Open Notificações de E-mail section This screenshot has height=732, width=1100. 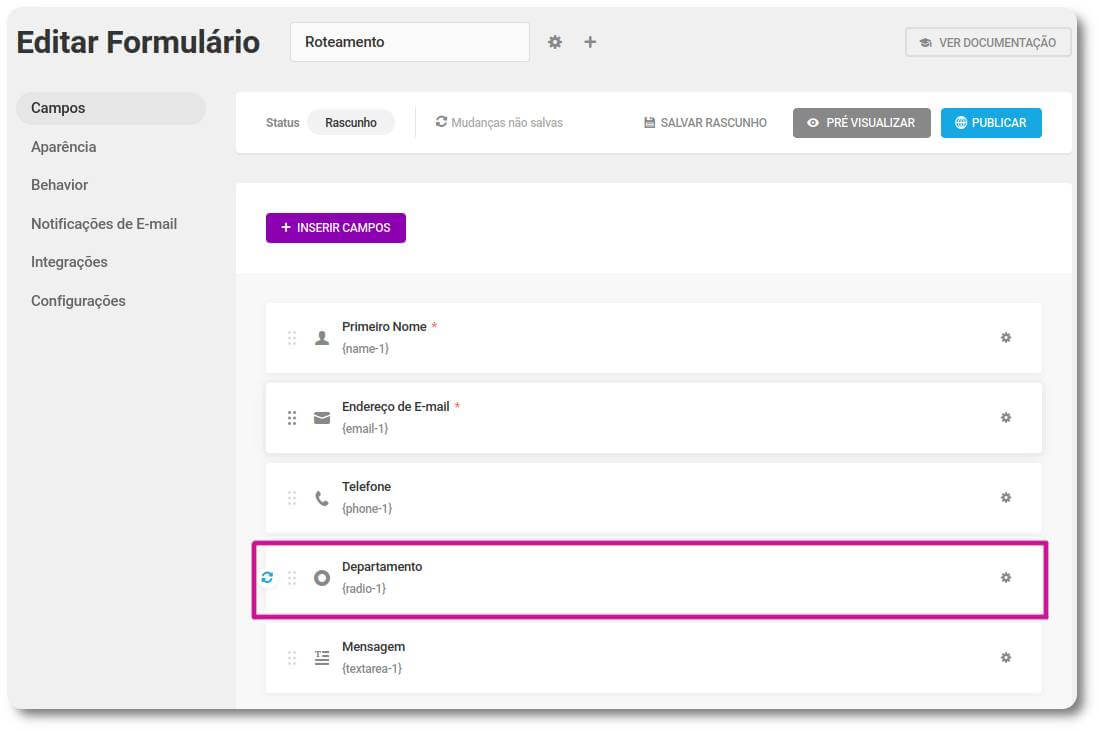click(104, 224)
